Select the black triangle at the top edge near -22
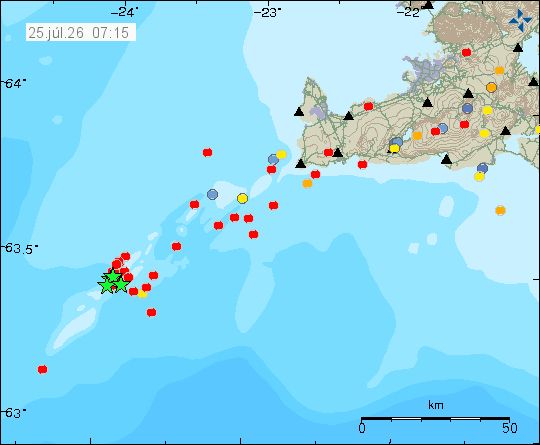This screenshot has height=445, width=540. point(428,4)
